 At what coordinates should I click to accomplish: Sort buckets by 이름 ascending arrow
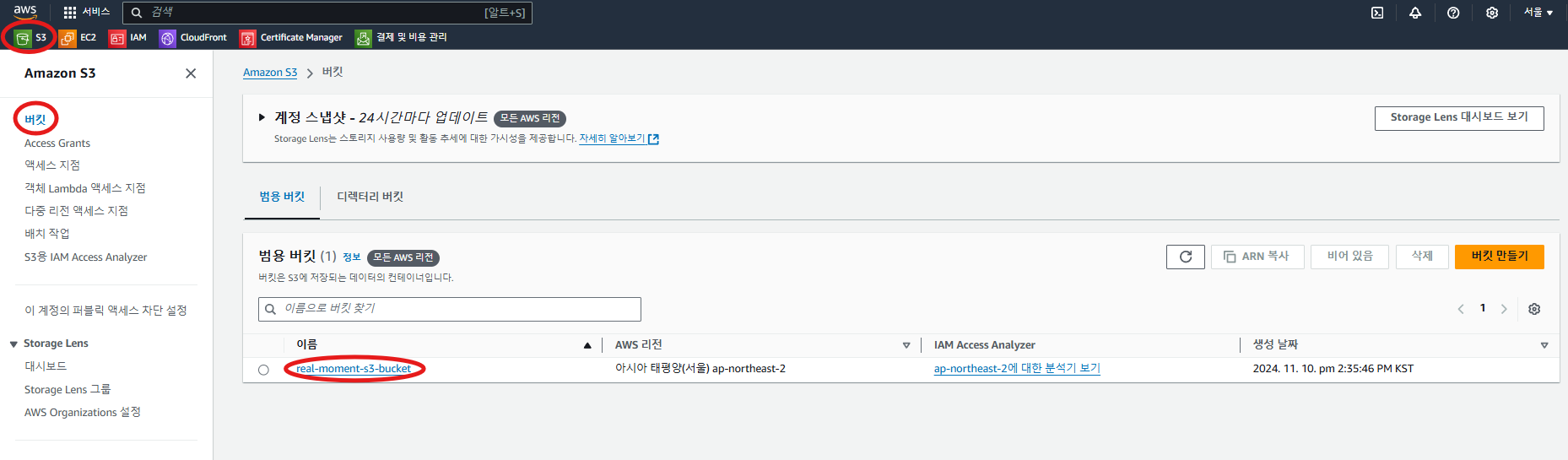click(x=587, y=345)
